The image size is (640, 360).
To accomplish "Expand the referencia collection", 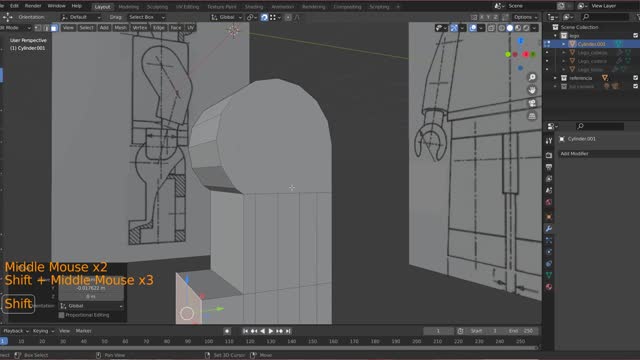I will coord(555,78).
